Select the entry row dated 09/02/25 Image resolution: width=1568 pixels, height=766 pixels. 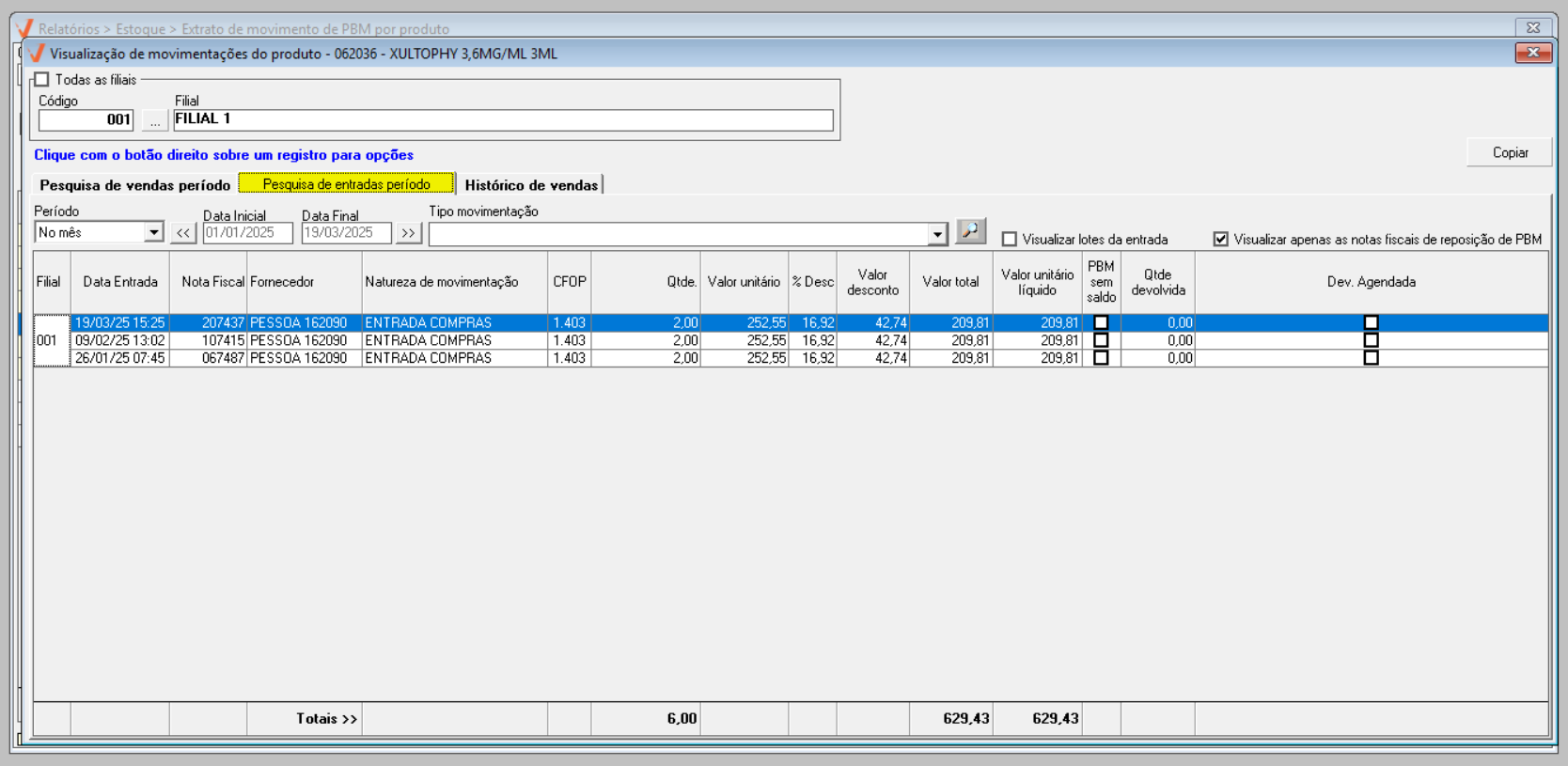(282, 340)
